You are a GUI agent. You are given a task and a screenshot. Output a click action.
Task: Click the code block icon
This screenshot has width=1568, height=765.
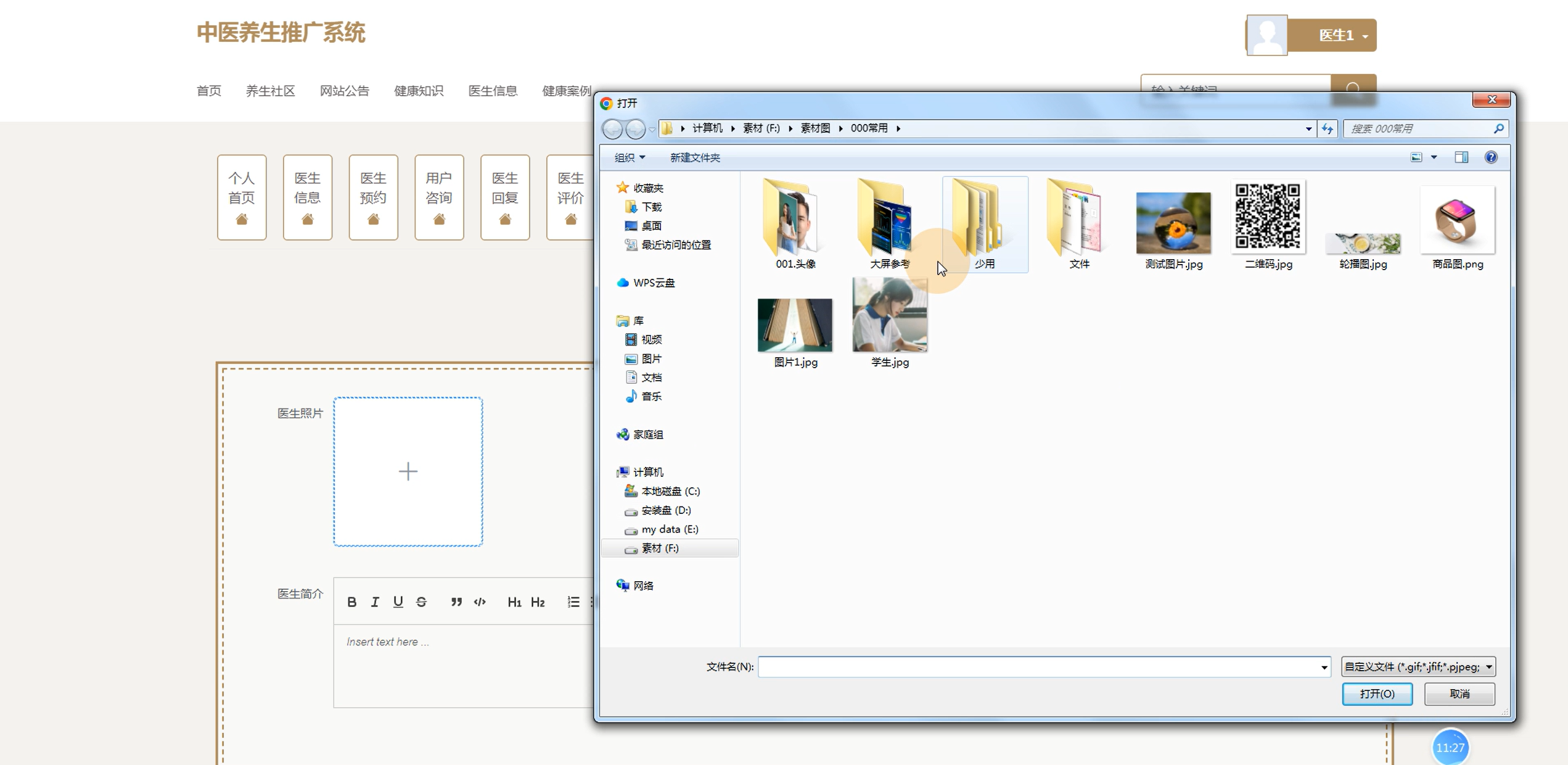coord(480,602)
